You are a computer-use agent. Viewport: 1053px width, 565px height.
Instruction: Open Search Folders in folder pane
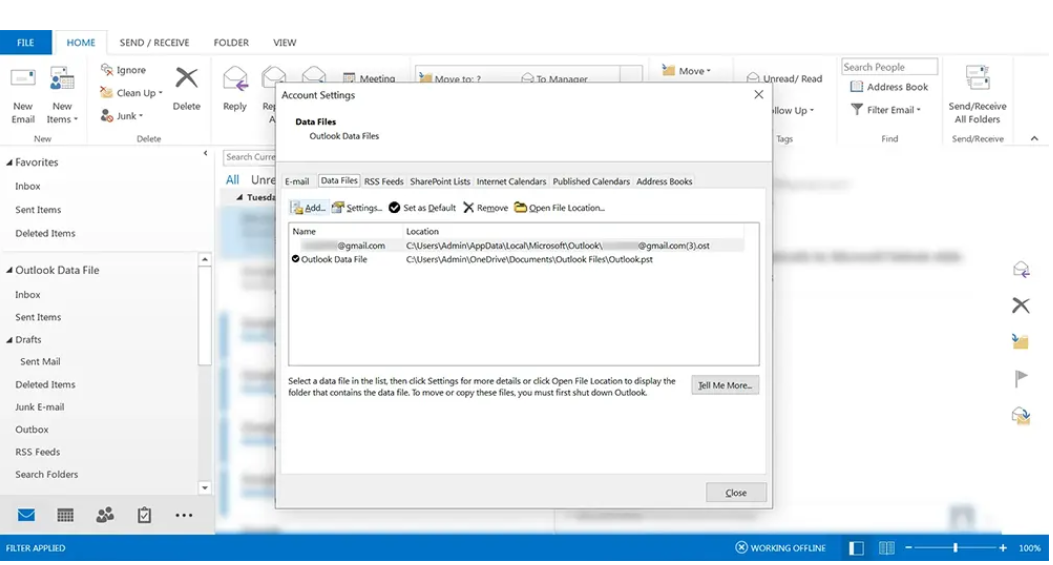(x=46, y=474)
